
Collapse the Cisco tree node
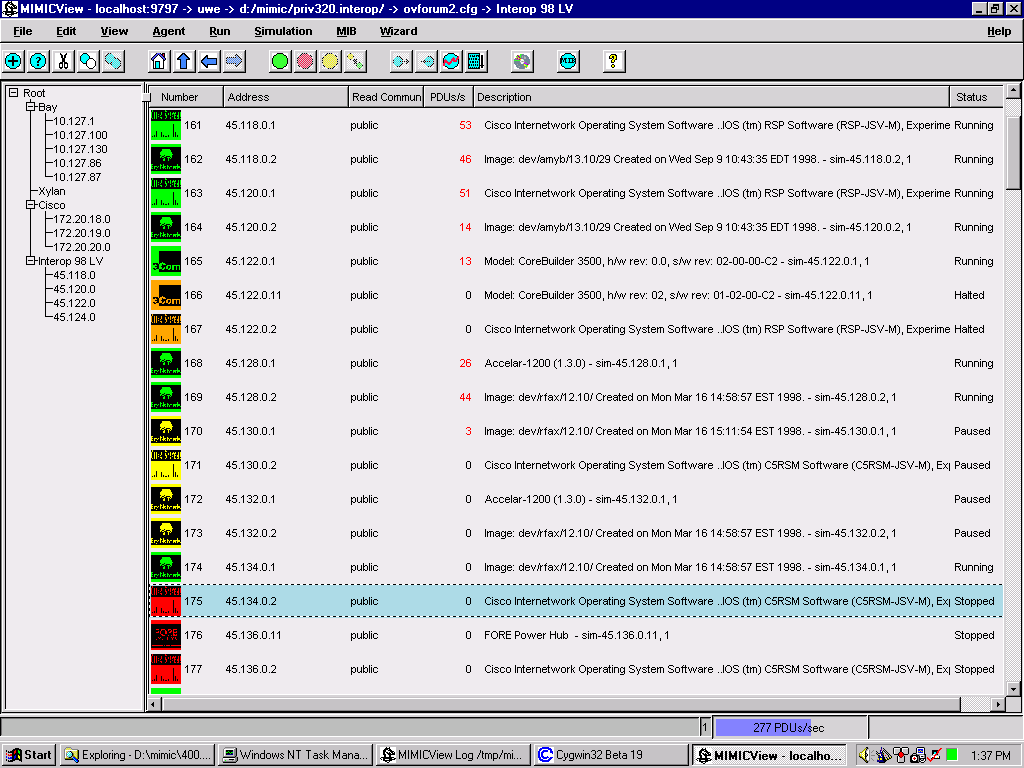(31, 205)
